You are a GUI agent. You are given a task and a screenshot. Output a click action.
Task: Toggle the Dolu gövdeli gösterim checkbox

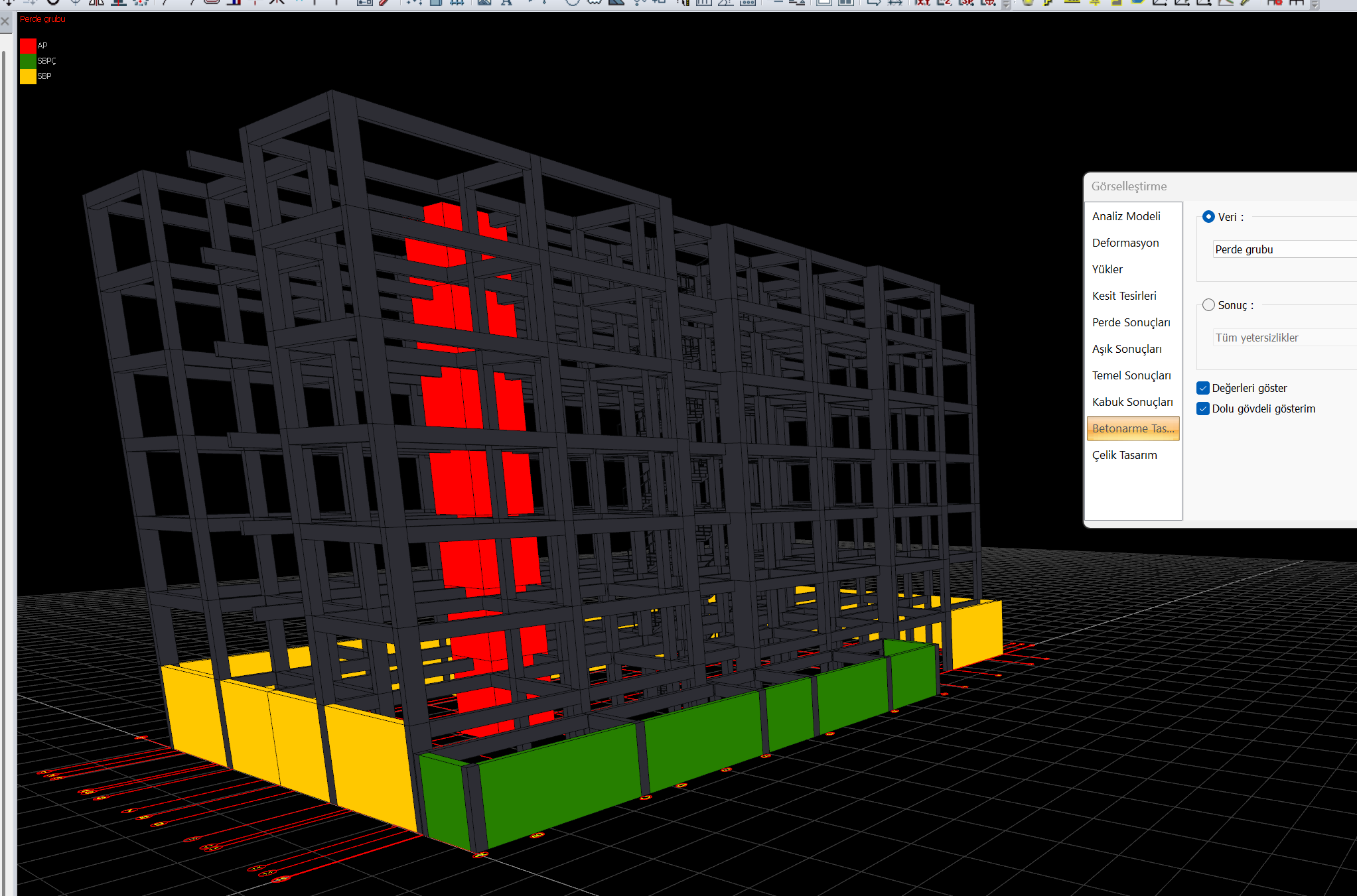click(1203, 409)
